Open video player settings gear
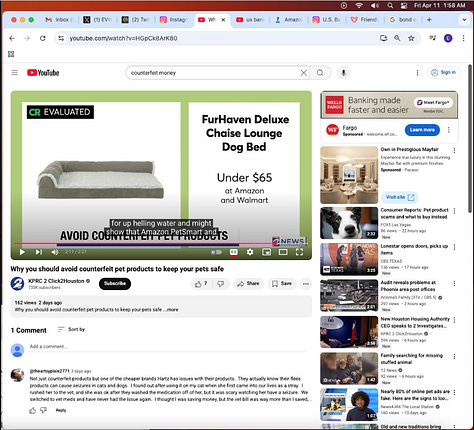The image size is (474, 430). (250, 252)
